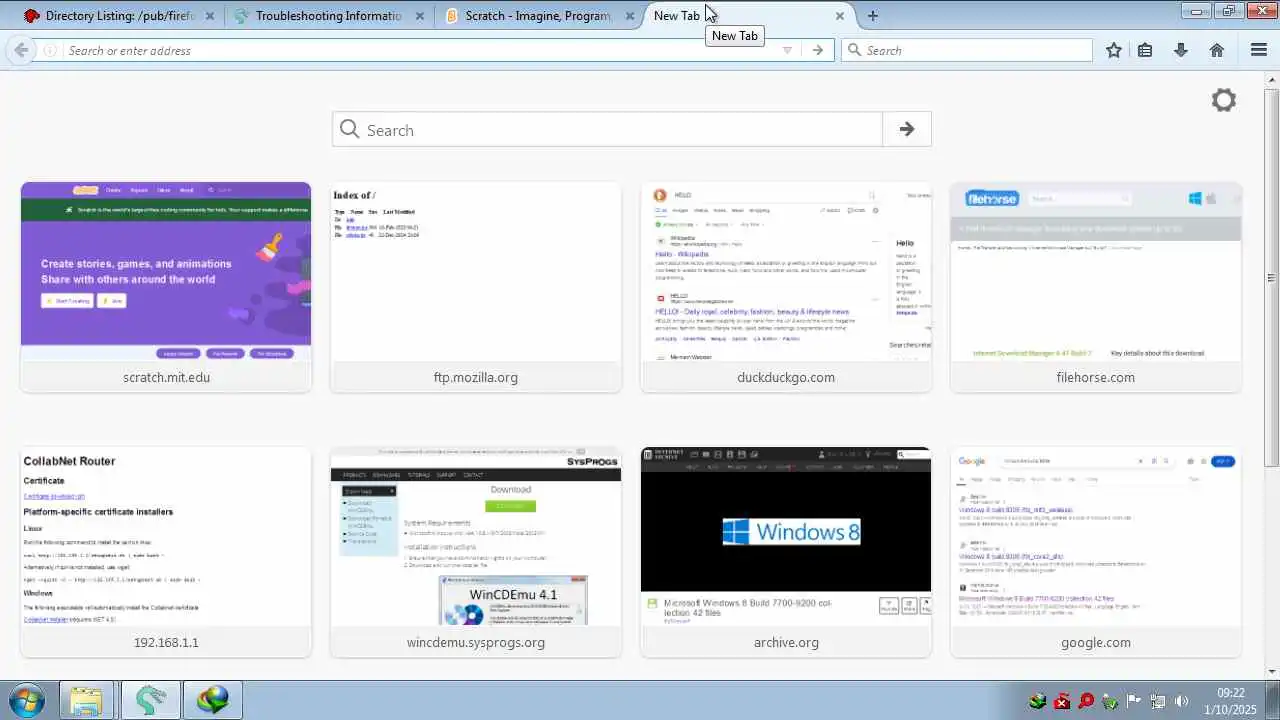Focus the toolbar search box
The image size is (1280, 720).
pos(967,50)
